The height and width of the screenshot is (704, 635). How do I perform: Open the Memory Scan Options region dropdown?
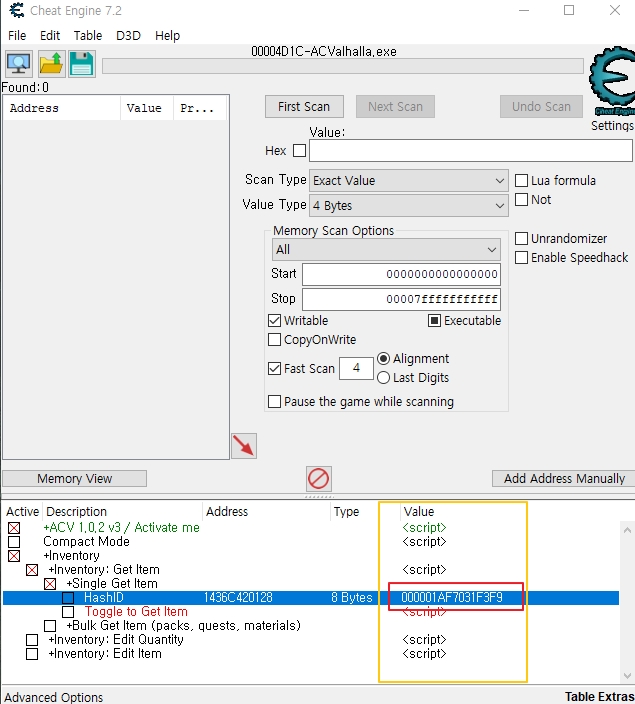(x=386, y=250)
